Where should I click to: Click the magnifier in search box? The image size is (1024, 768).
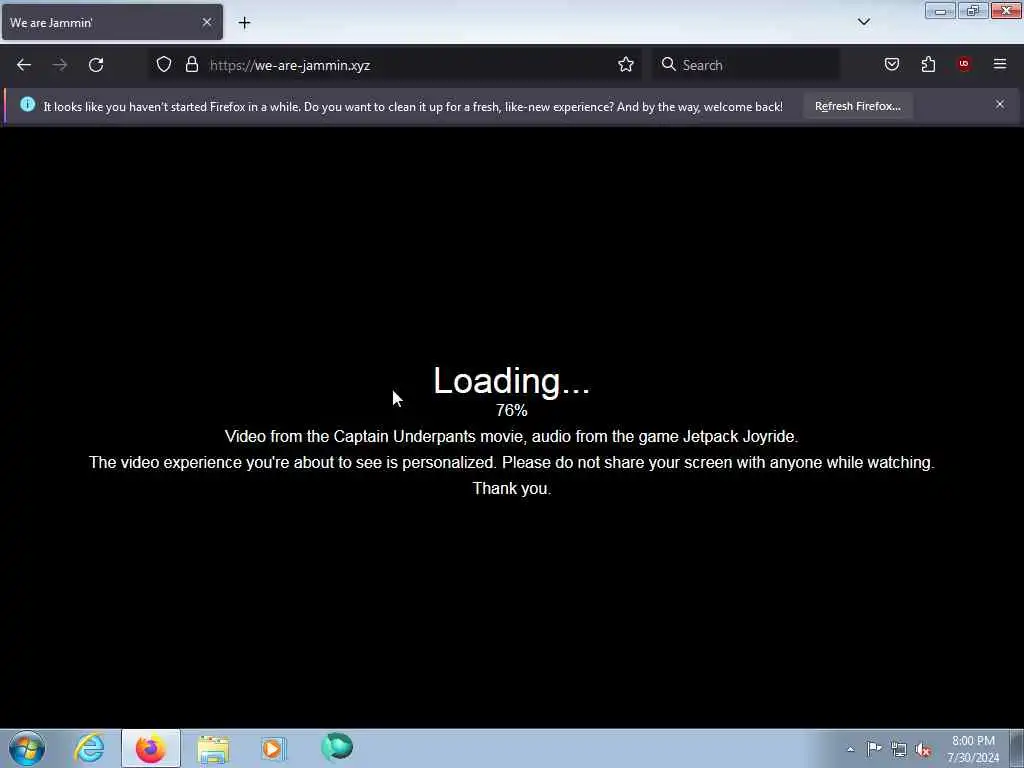pos(668,65)
